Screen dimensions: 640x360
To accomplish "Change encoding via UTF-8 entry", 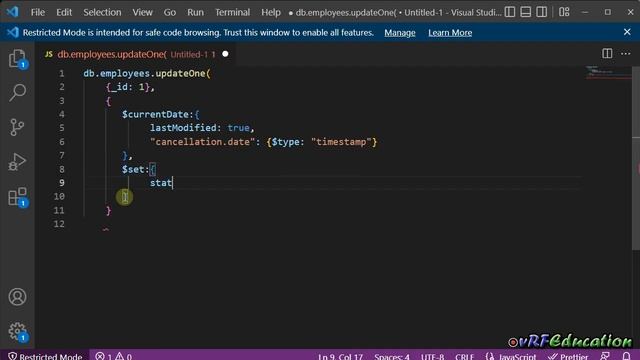I will pyautogui.click(x=432, y=356).
